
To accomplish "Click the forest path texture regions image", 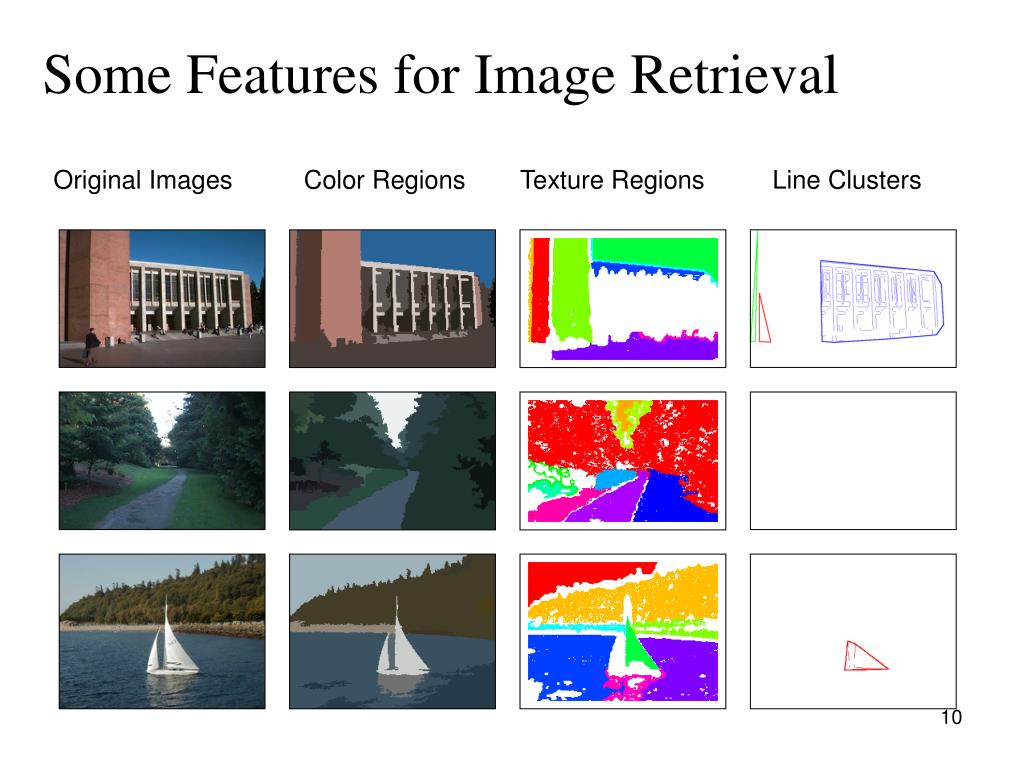I will [x=623, y=460].
